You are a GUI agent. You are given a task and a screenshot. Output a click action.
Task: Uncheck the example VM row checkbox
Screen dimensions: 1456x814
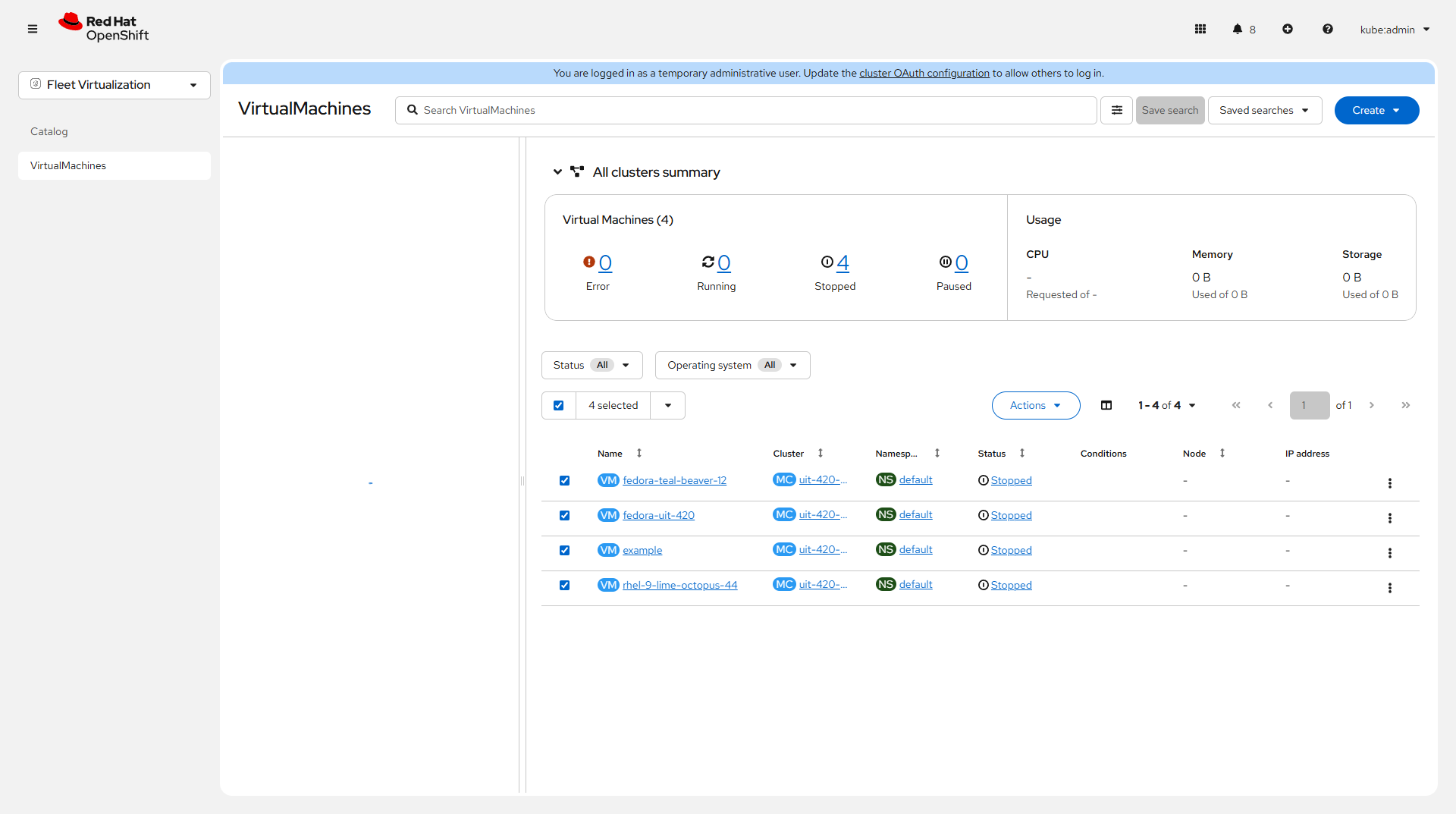click(564, 550)
